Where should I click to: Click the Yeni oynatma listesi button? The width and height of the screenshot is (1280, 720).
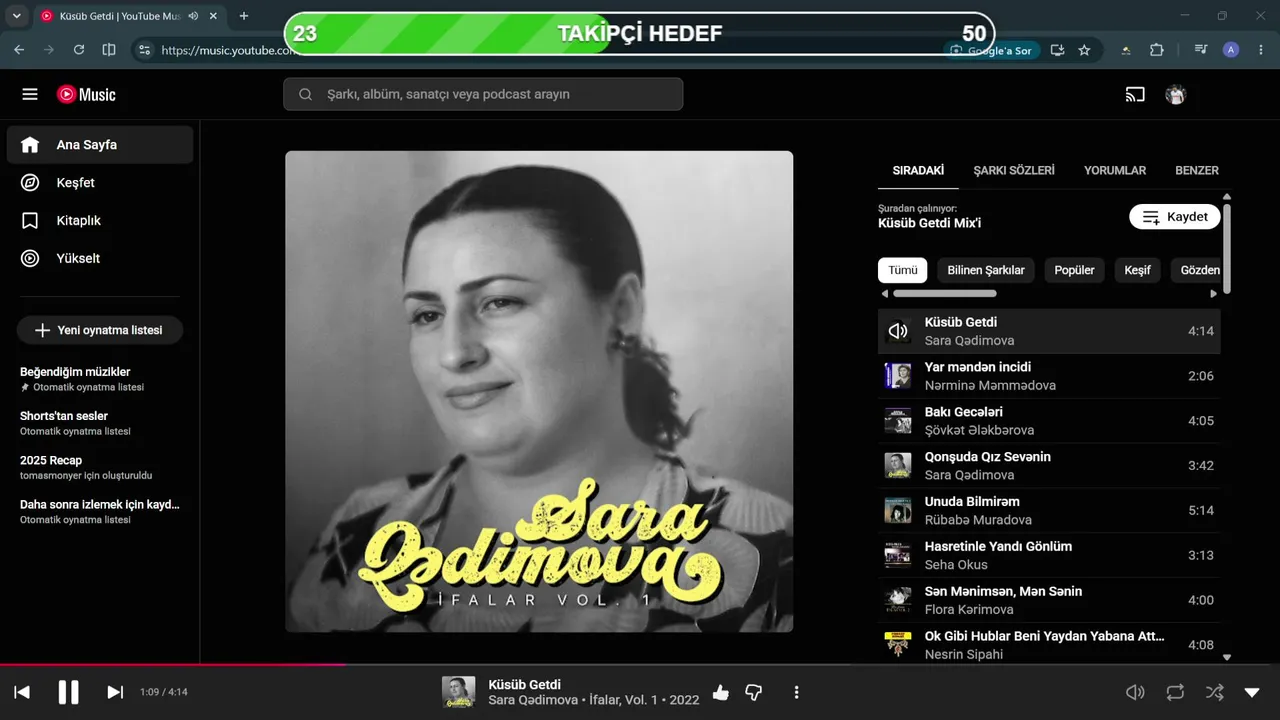click(100, 330)
